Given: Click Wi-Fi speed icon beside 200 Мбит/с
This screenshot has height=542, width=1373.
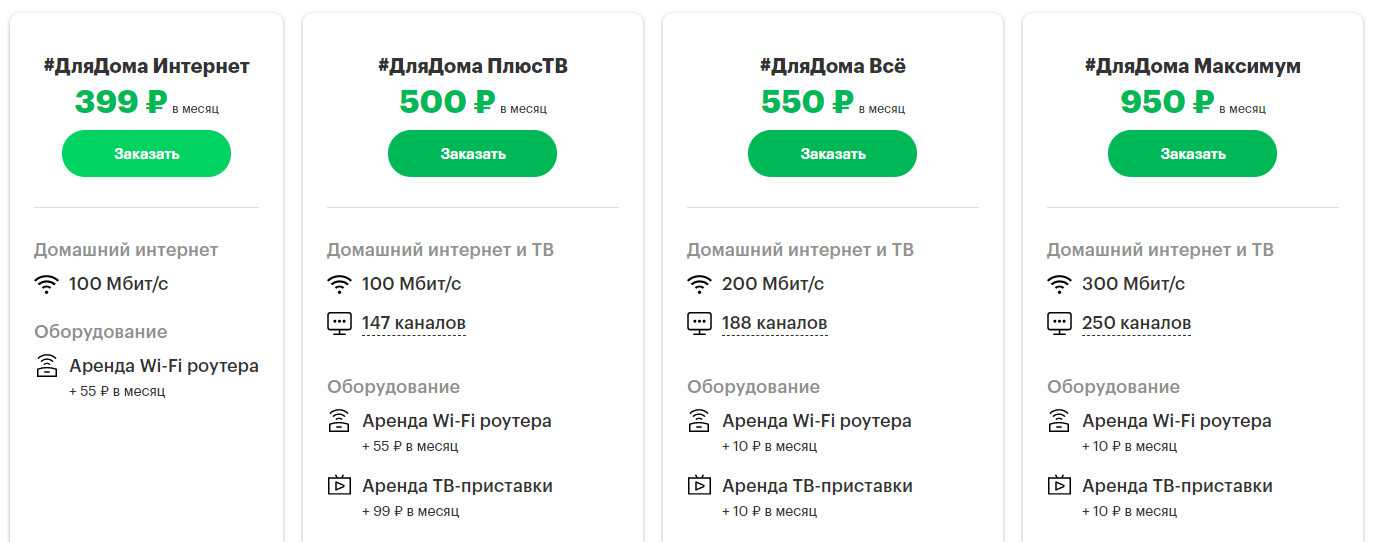Looking at the screenshot, I should (x=699, y=284).
